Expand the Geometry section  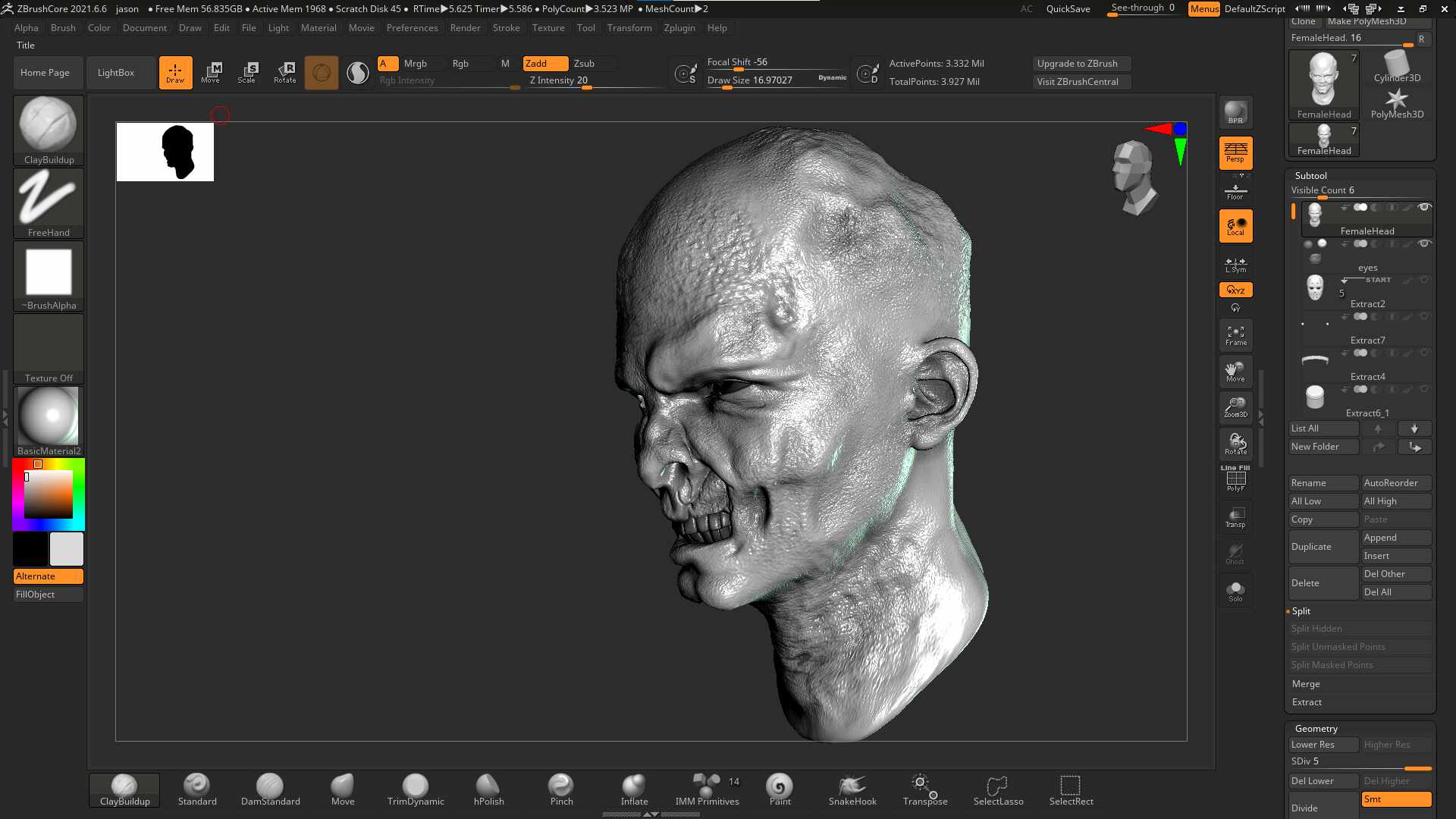[x=1316, y=728]
